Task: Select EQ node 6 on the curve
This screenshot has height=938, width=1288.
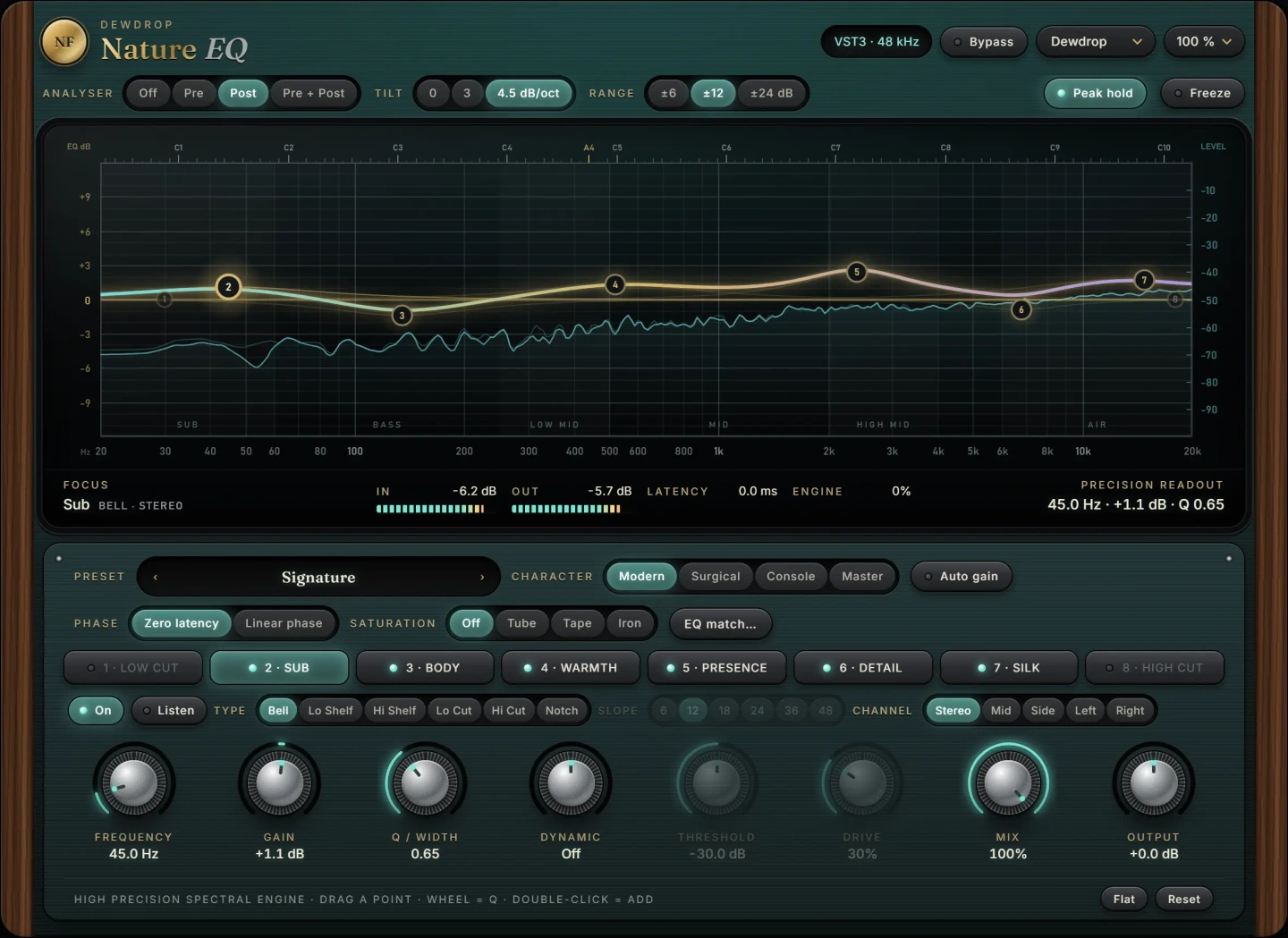Action: (1021, 309)
